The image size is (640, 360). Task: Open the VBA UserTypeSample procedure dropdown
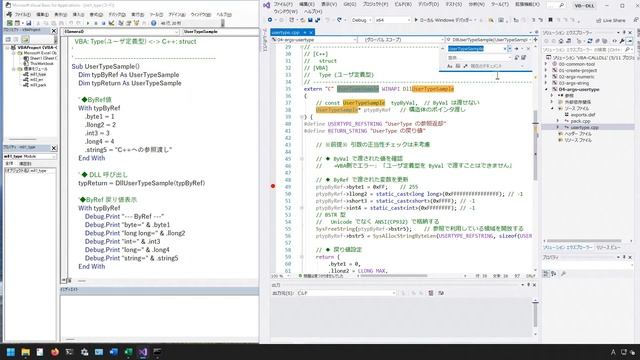tap(220, 31)
